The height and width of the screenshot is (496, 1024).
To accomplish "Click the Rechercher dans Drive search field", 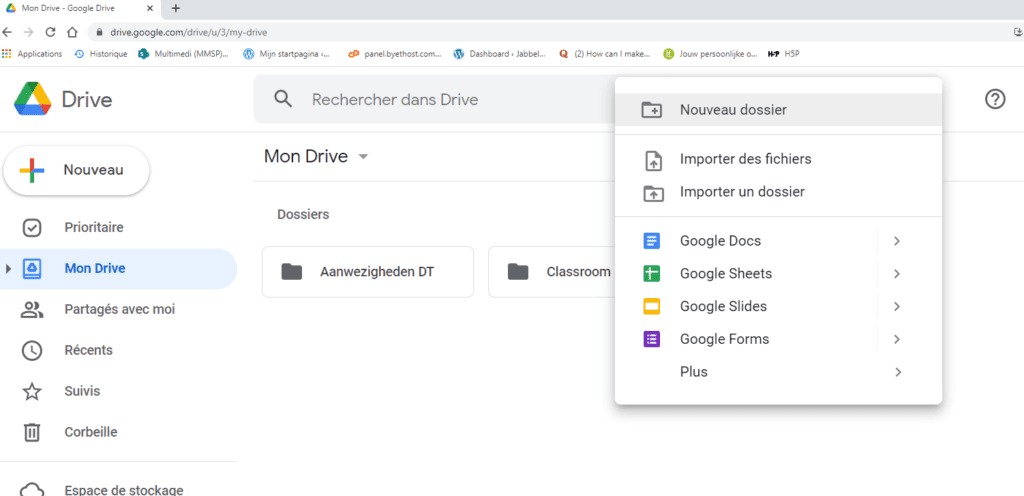I will (x=434, y=99).
